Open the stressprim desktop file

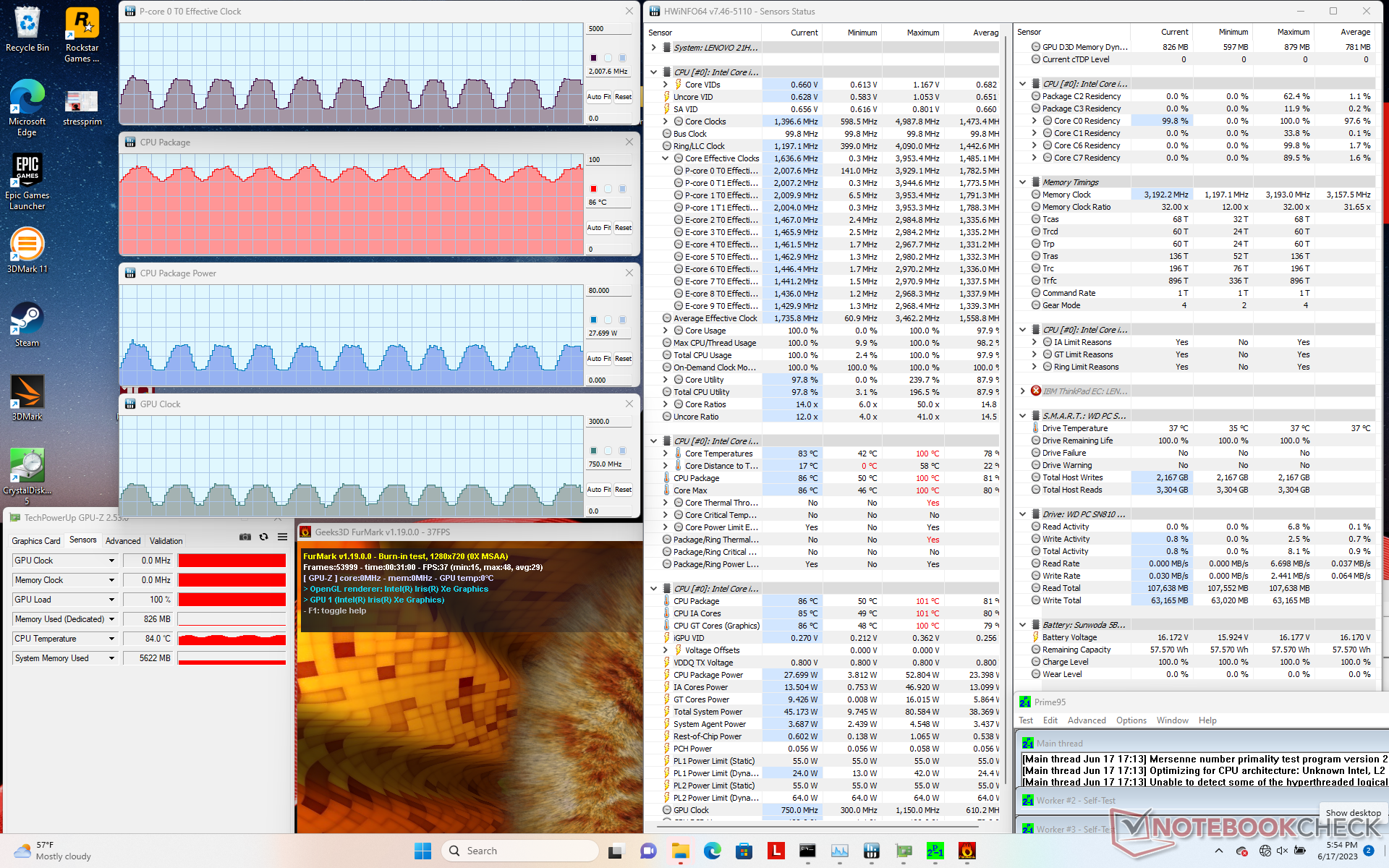(x=82, y=107)
